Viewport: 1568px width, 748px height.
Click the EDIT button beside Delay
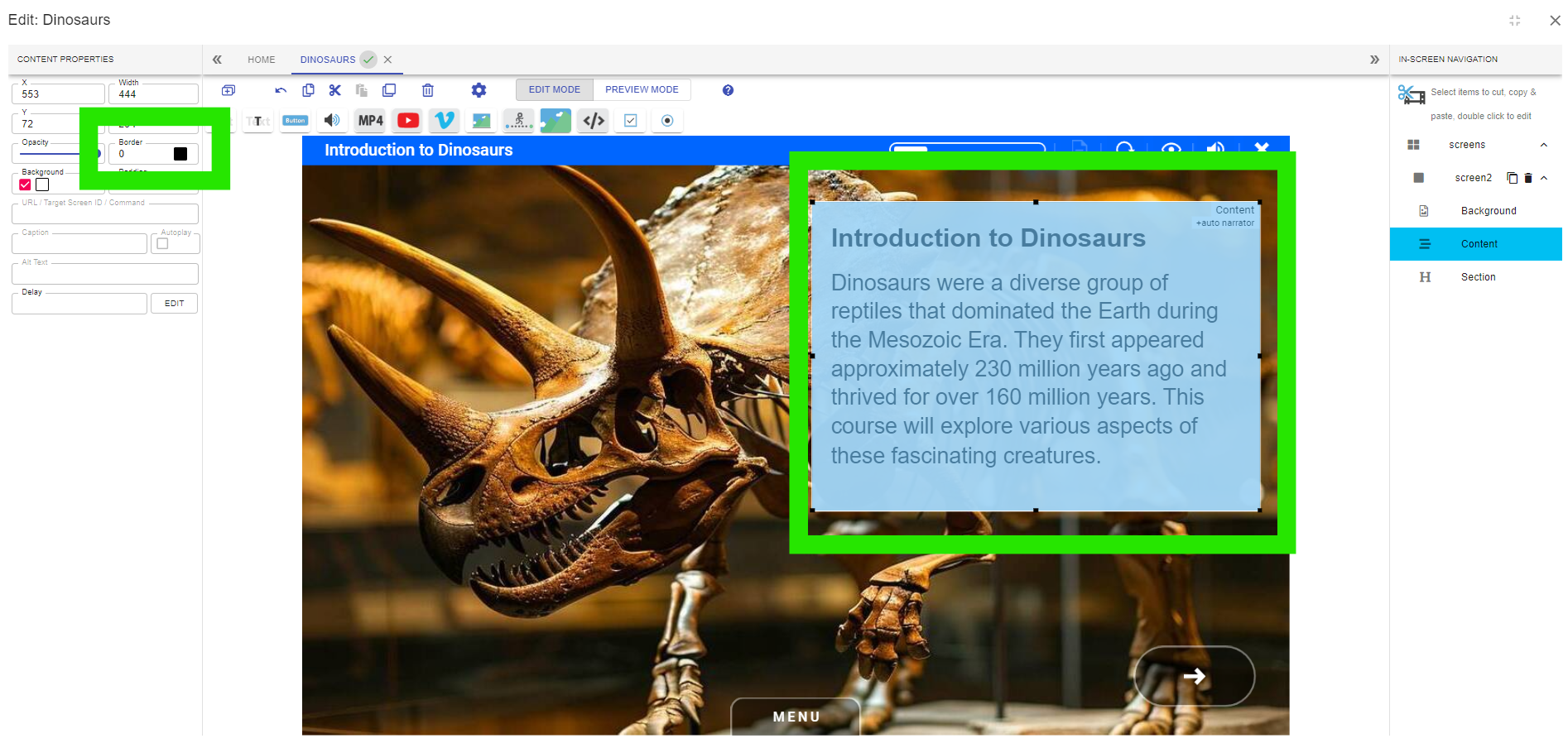pyautogui.click(x=174, y=304)
